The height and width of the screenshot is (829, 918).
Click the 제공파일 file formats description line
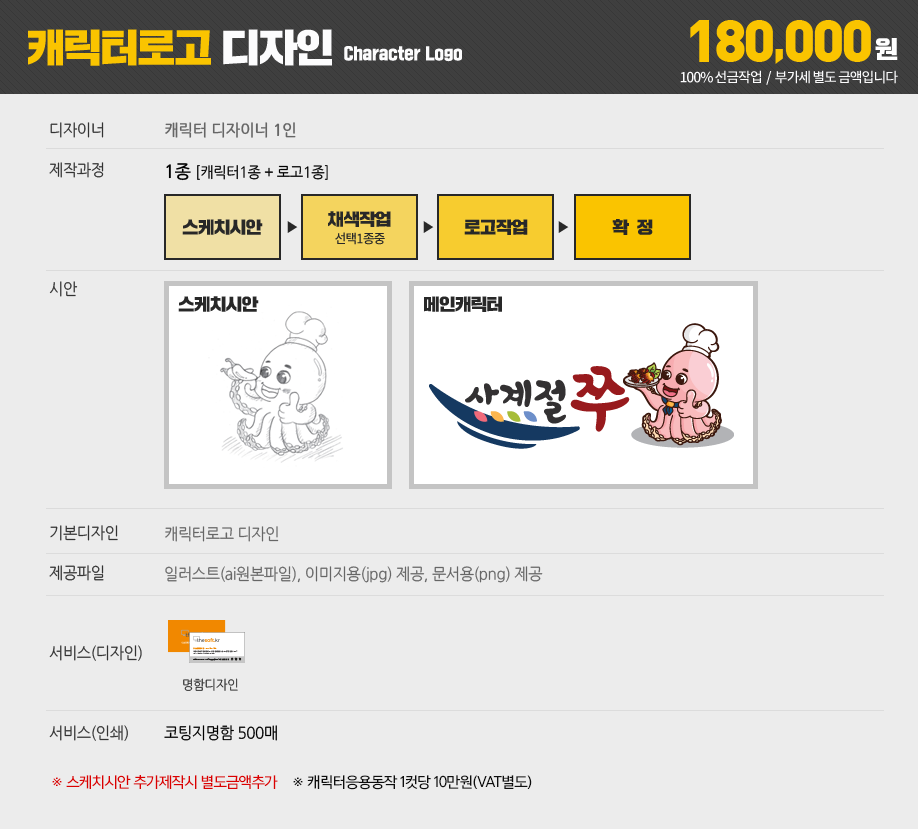point(353,574)
